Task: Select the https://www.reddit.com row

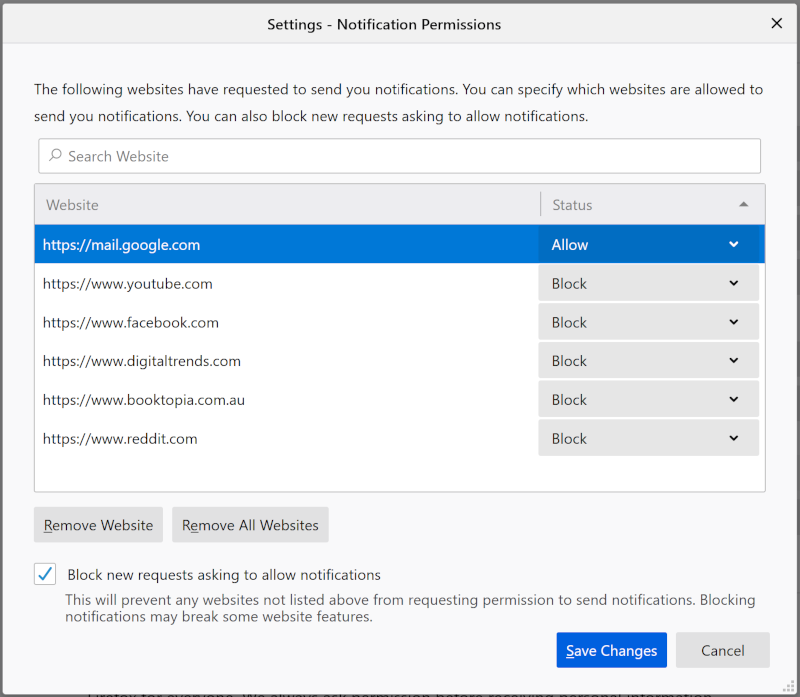Action: (120, 438)
